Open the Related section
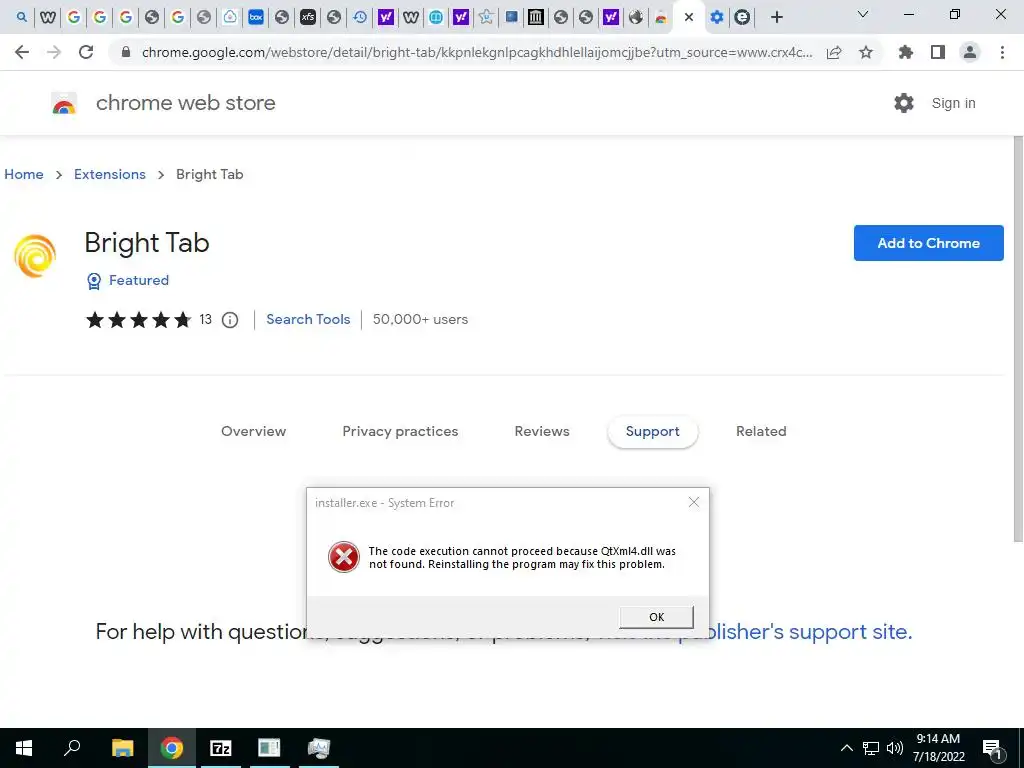This screenshot has width=1024, height=768. (x=761, y=431)
